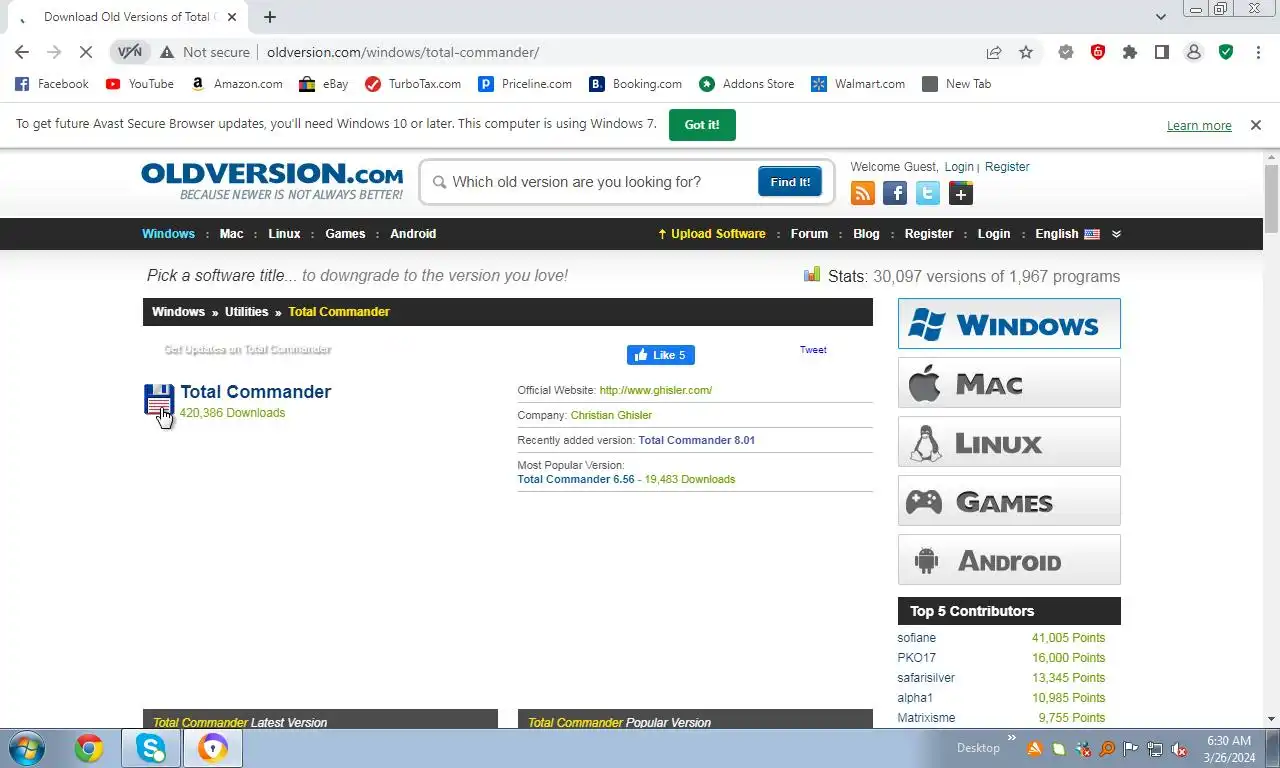Viewport: 1280px width, 768px height.
Task: Open the TurboTax.com bookmark
Action: (413, 84)
